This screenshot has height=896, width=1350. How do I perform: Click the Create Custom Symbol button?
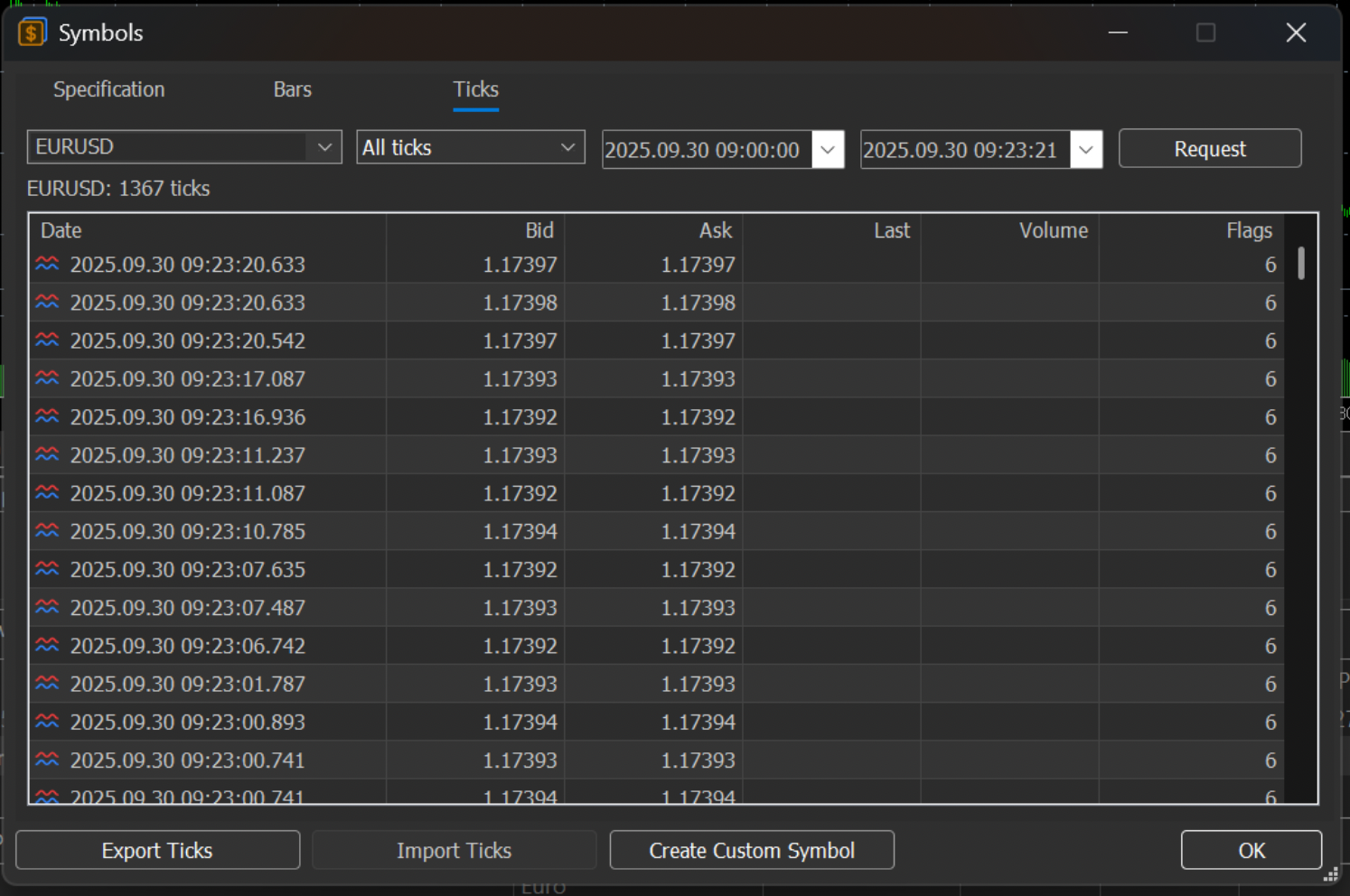752,851
